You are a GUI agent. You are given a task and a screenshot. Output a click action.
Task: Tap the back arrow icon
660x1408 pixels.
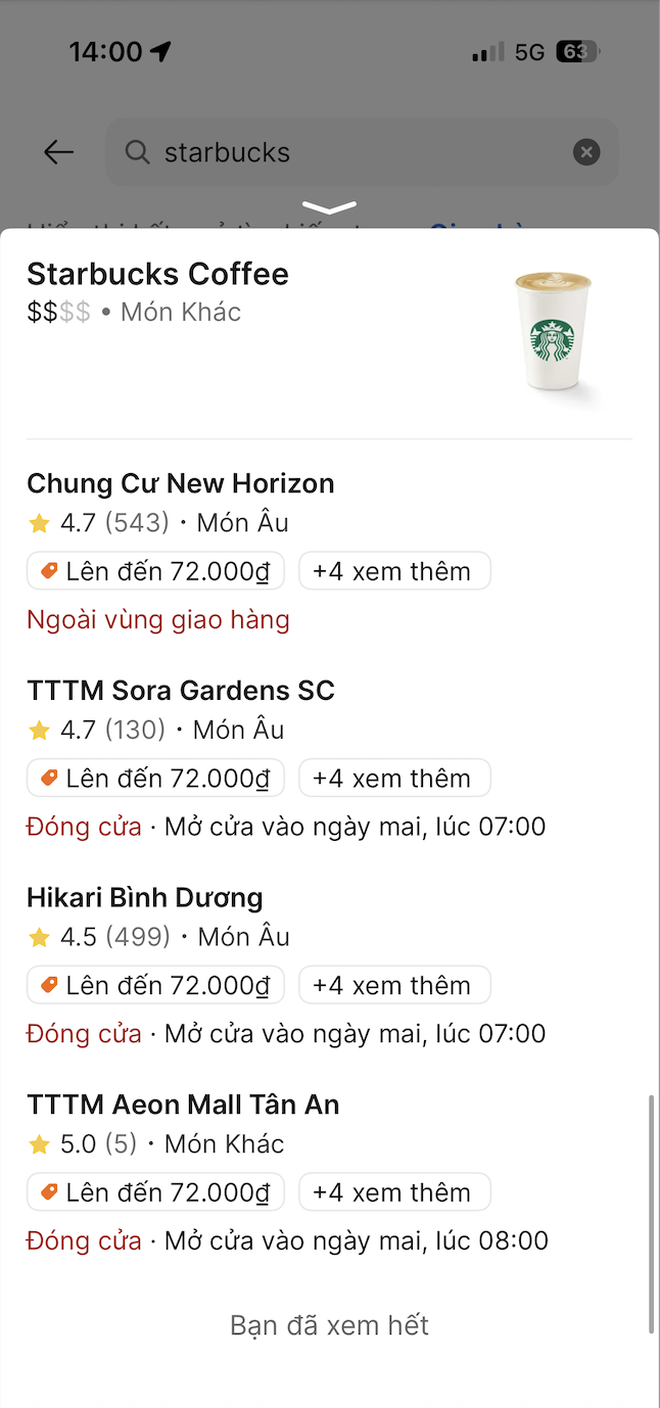click(x=59, y=152)
